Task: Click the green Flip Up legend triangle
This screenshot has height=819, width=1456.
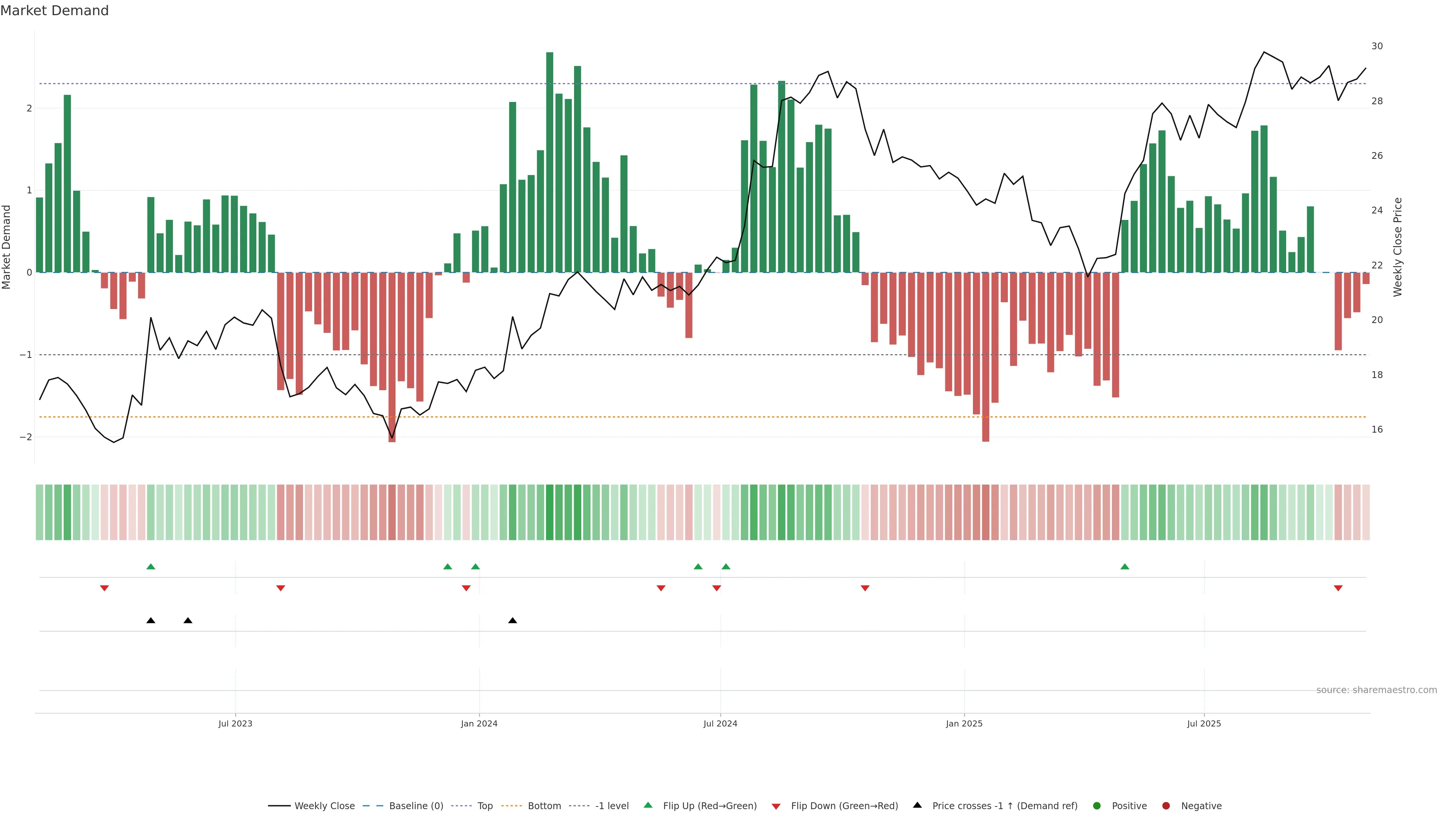Action: click(x=648, y=805)
